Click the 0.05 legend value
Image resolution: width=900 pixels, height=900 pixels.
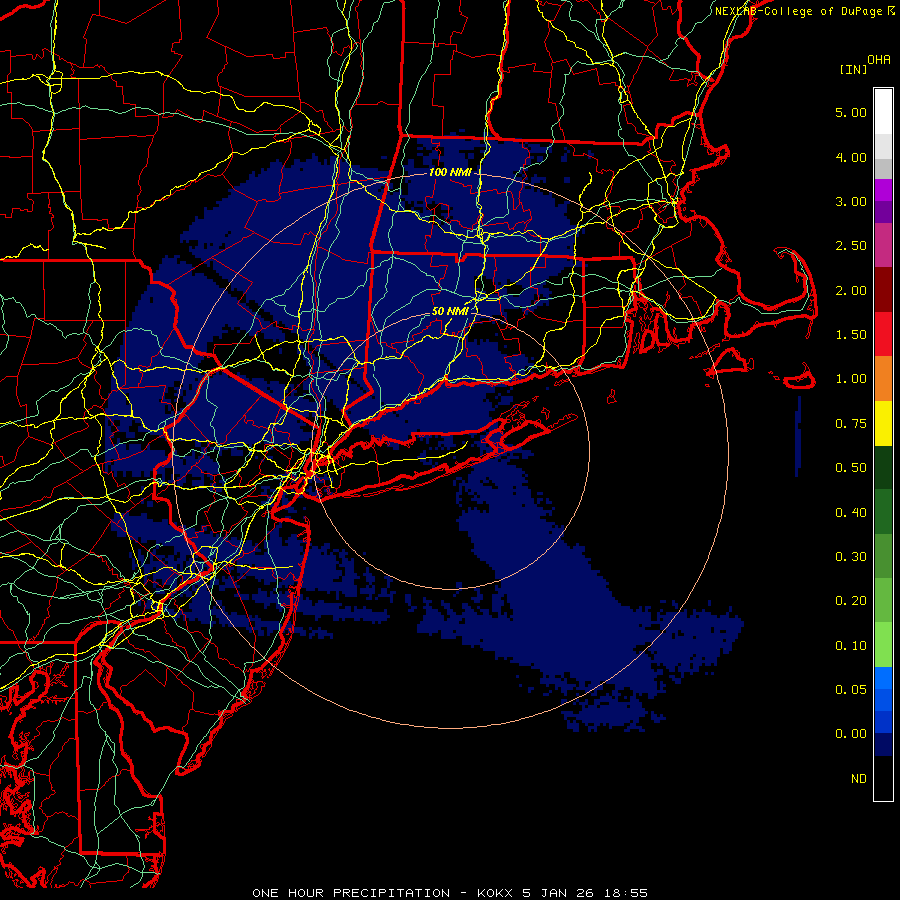click(x=851, y=690)
